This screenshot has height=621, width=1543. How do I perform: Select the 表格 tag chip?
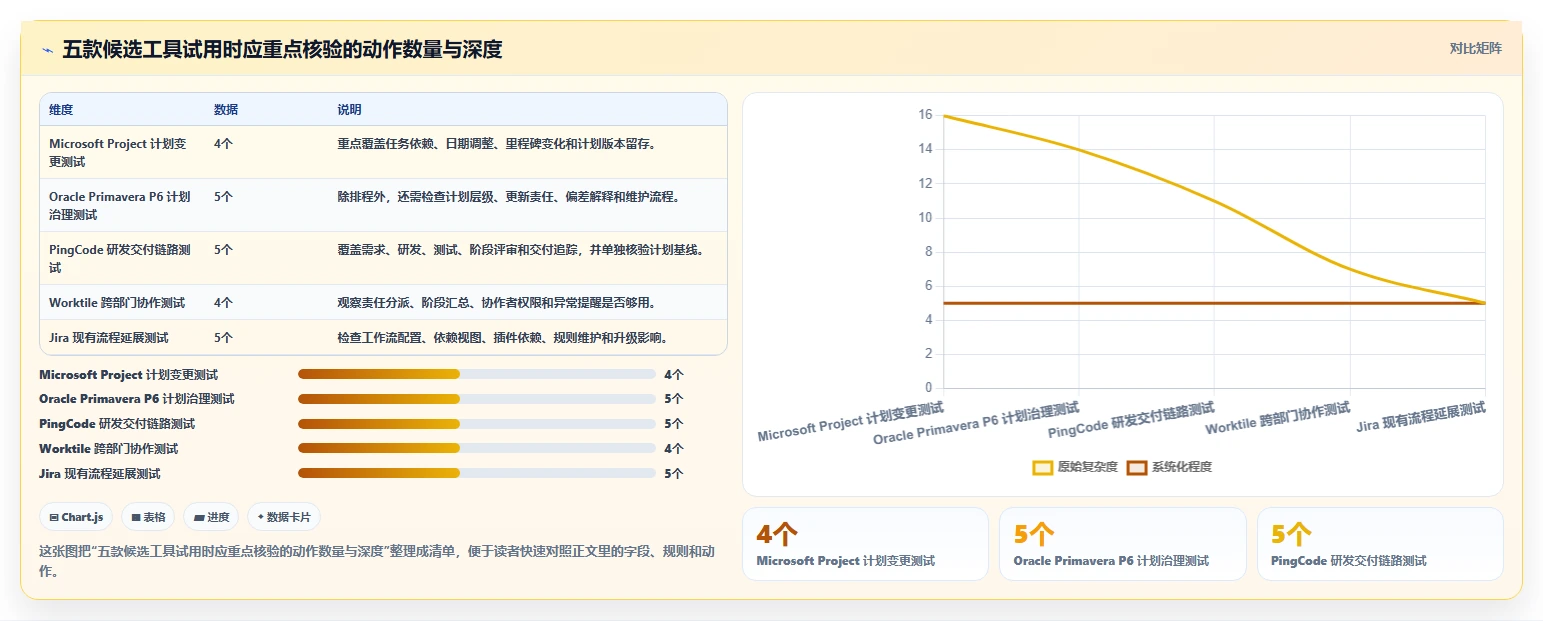[148, 517]
